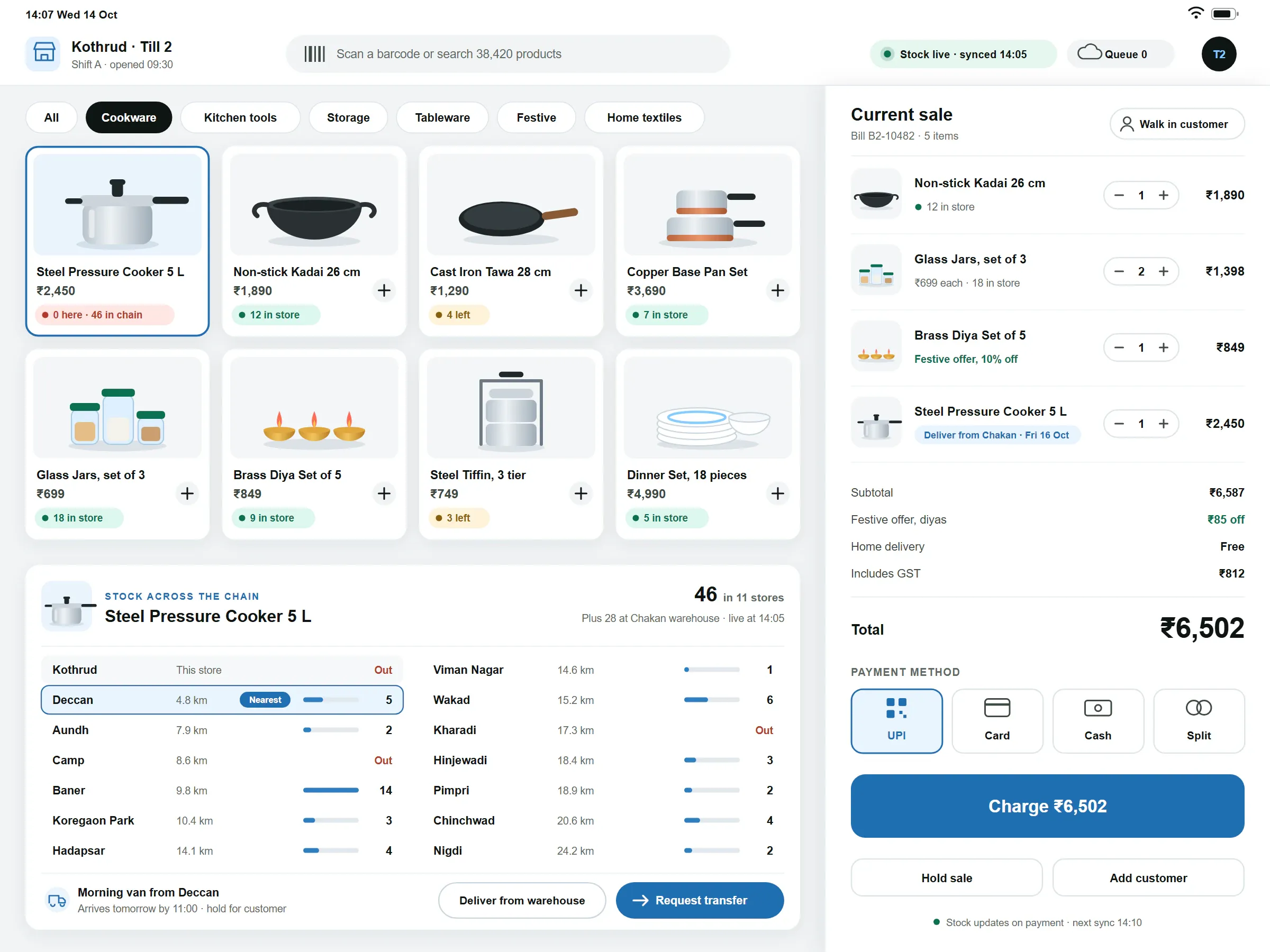
Task: Tap the Deliver from Chakan delivery tag
Action: [x=997, y=435]
